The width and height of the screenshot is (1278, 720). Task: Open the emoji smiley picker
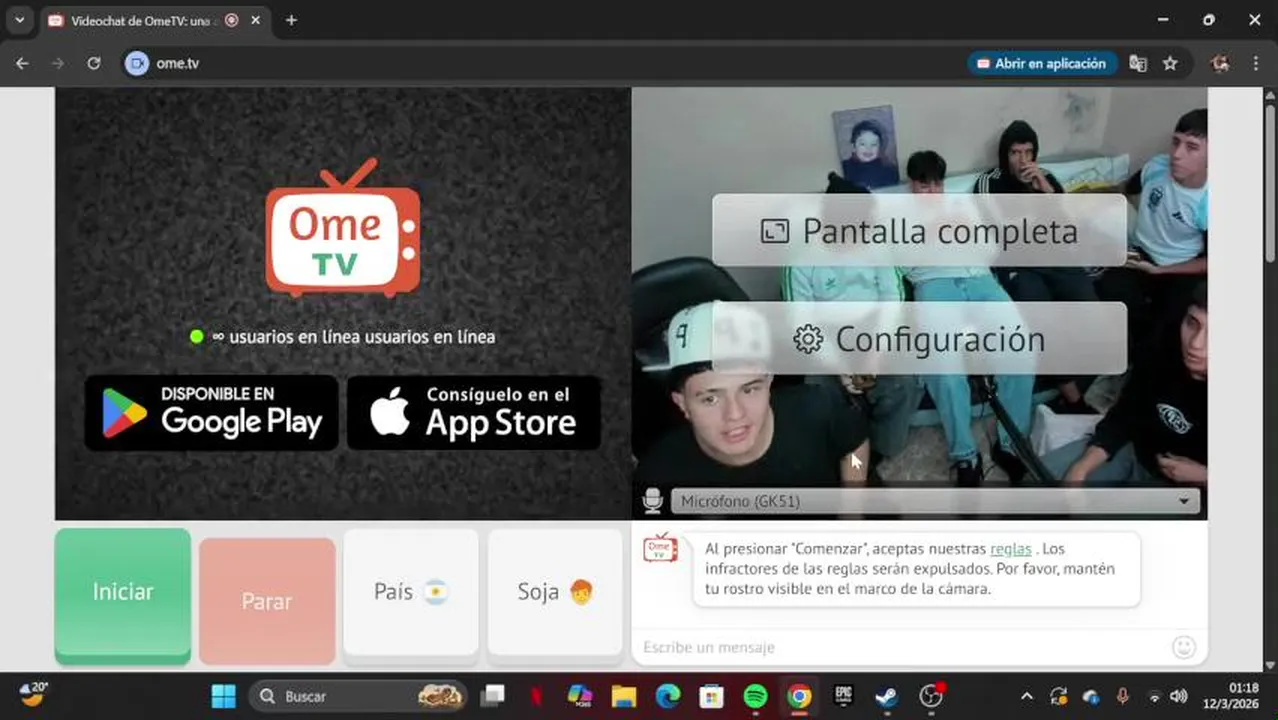coord(1184,647)
